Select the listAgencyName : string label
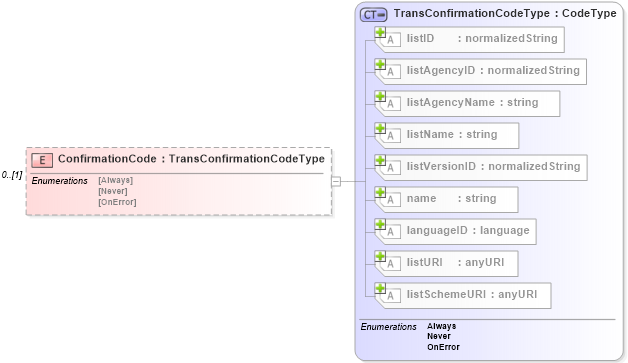628x363 pixels. [473, 103]
